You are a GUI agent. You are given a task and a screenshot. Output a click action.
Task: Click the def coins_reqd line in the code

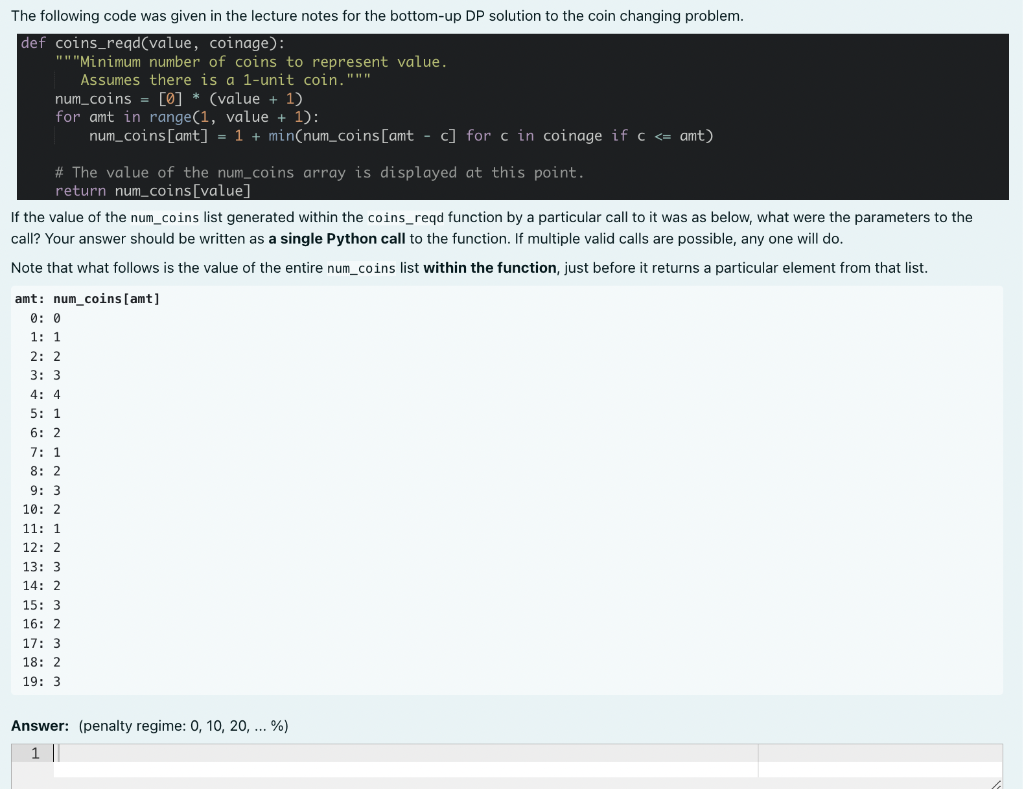click(x=150, y=42)
